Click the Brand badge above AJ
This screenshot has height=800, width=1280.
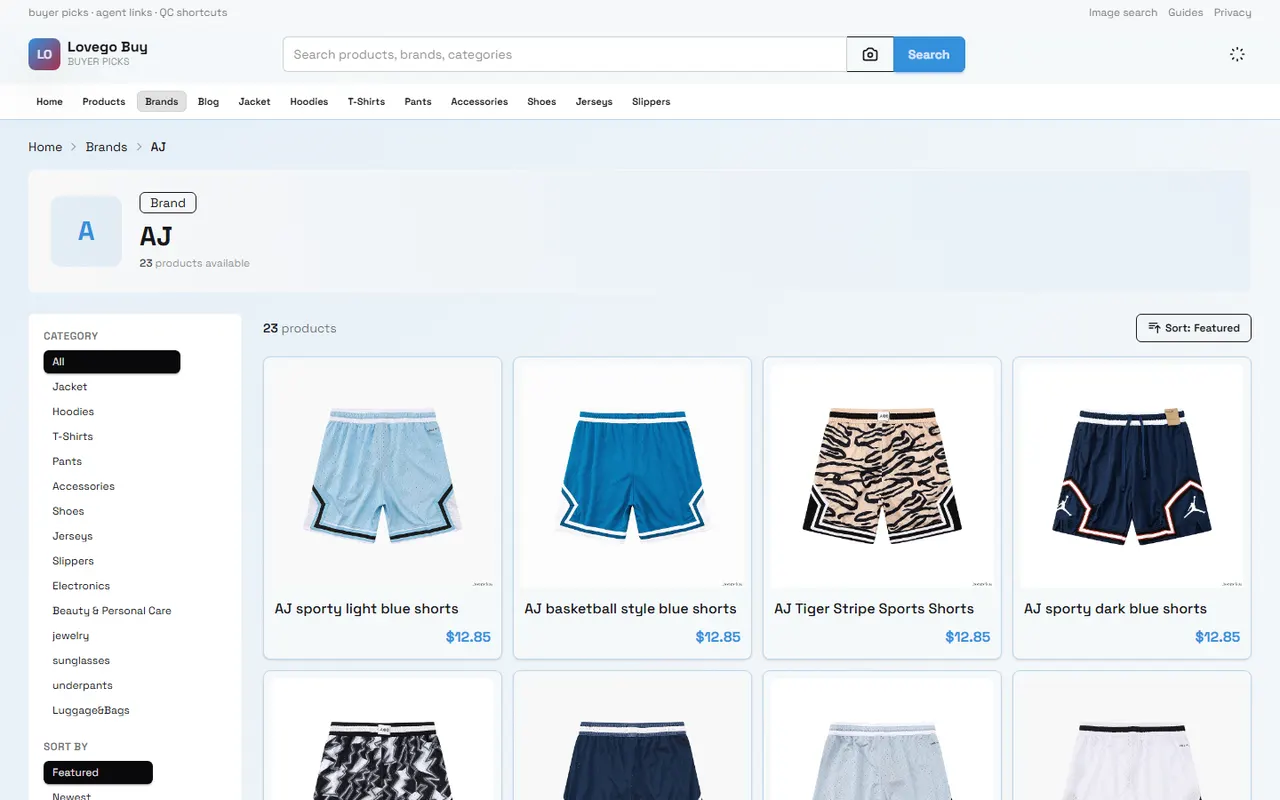168,203
